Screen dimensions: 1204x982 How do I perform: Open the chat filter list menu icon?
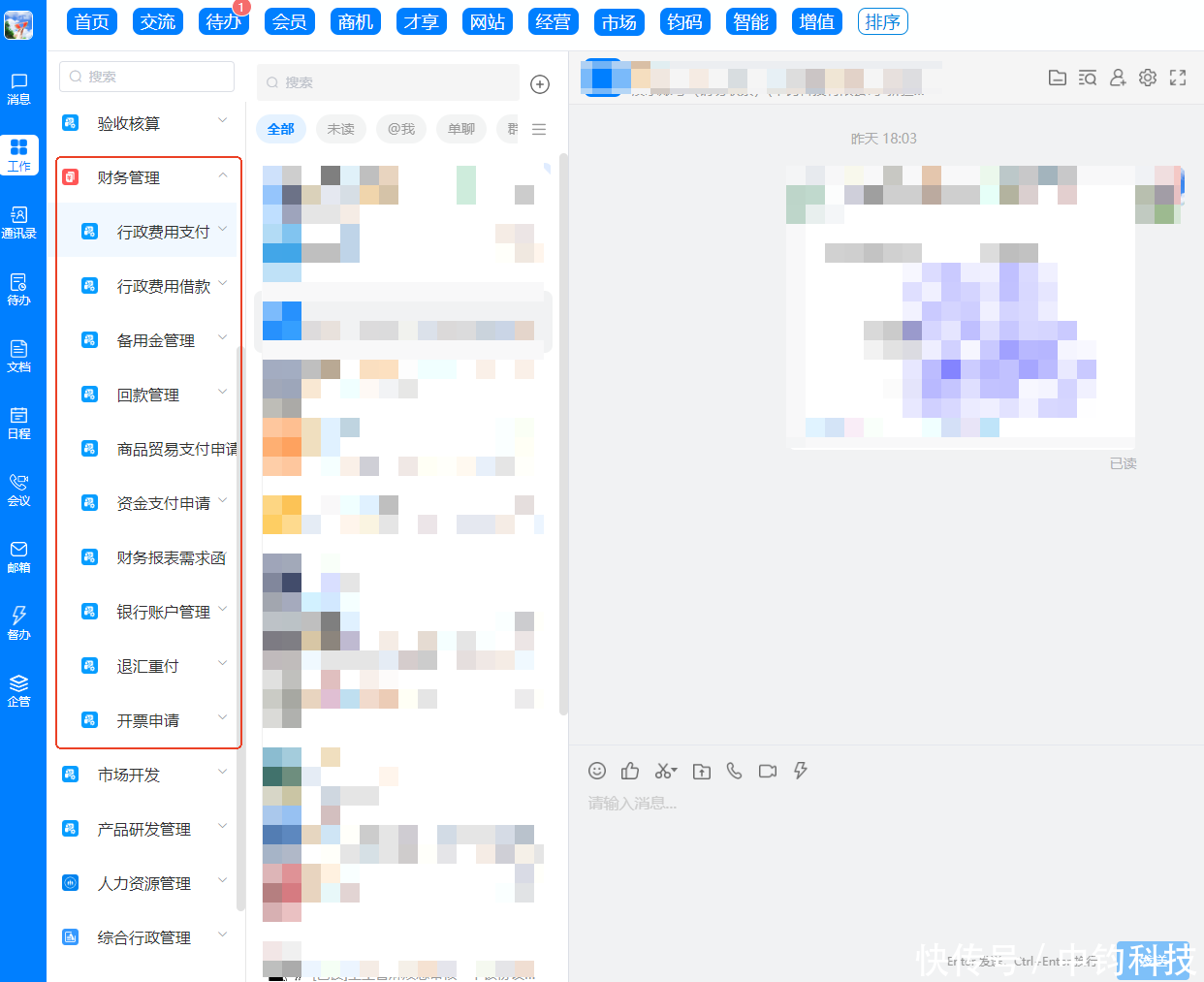coord(539,129)
